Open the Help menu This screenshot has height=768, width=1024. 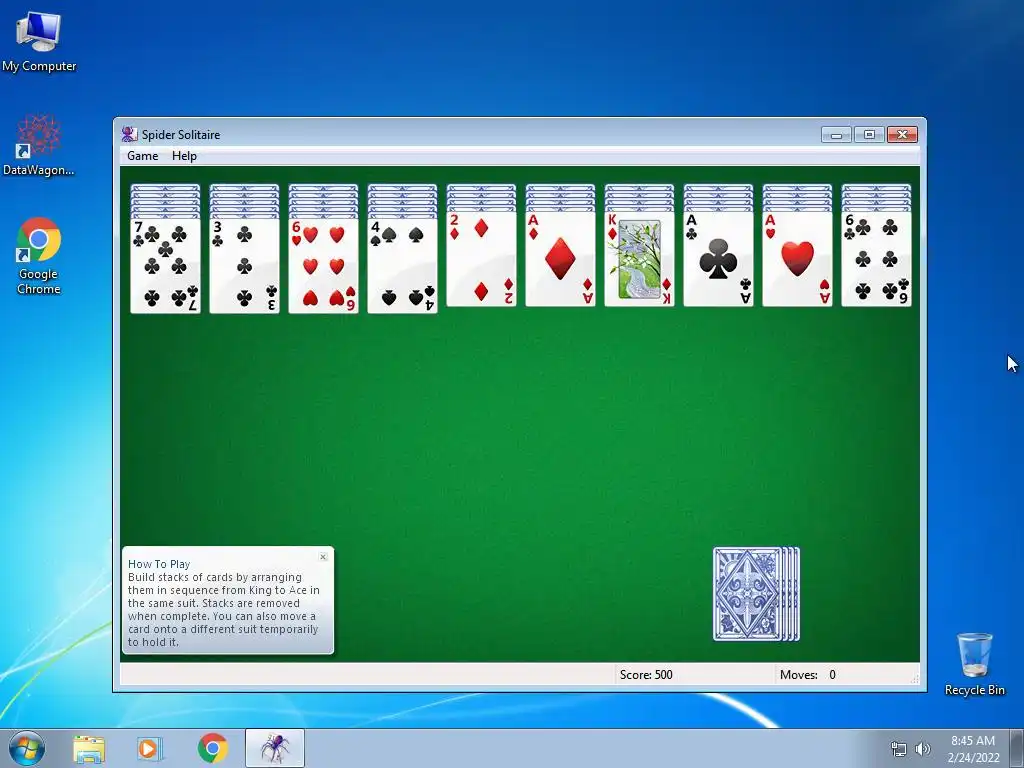(x=184, y=155)
